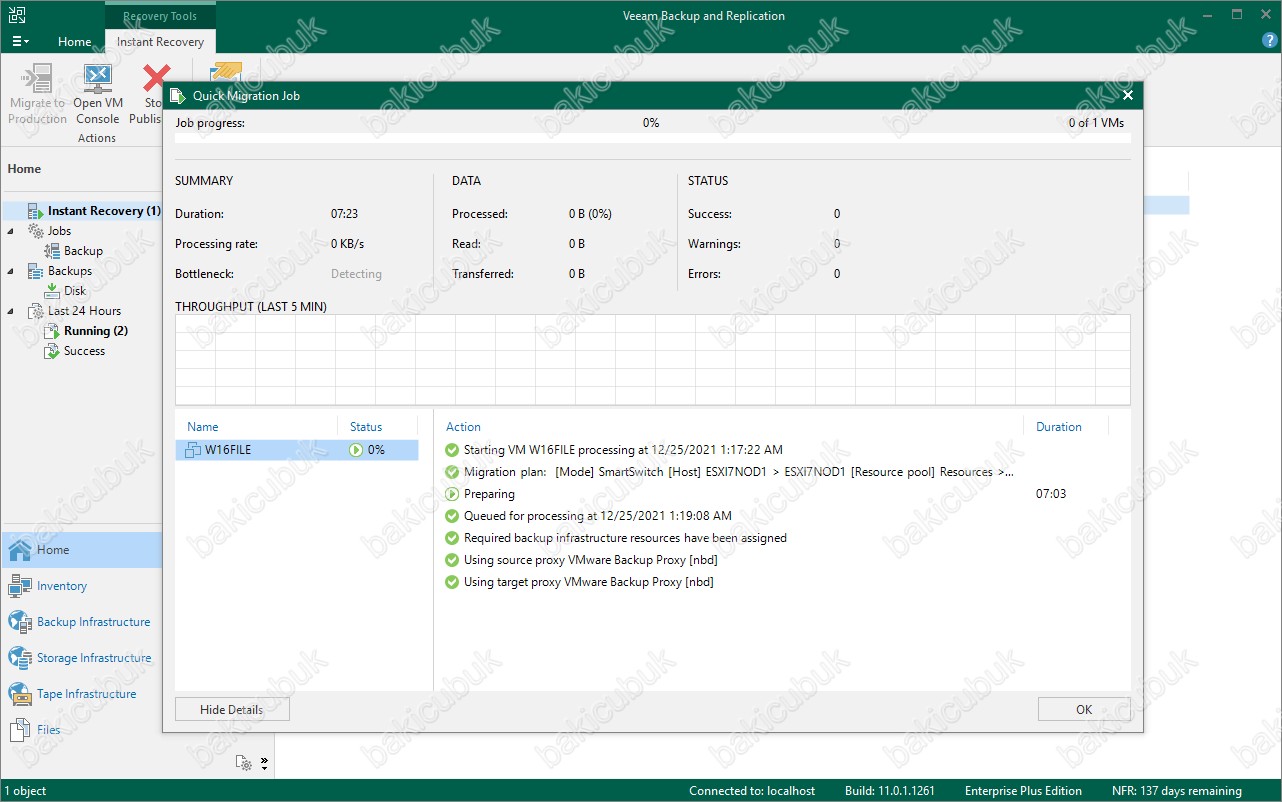Select Success tree item
This screenshot has height=802, width=1282.
pyautogui.click(x=84, y=351)
